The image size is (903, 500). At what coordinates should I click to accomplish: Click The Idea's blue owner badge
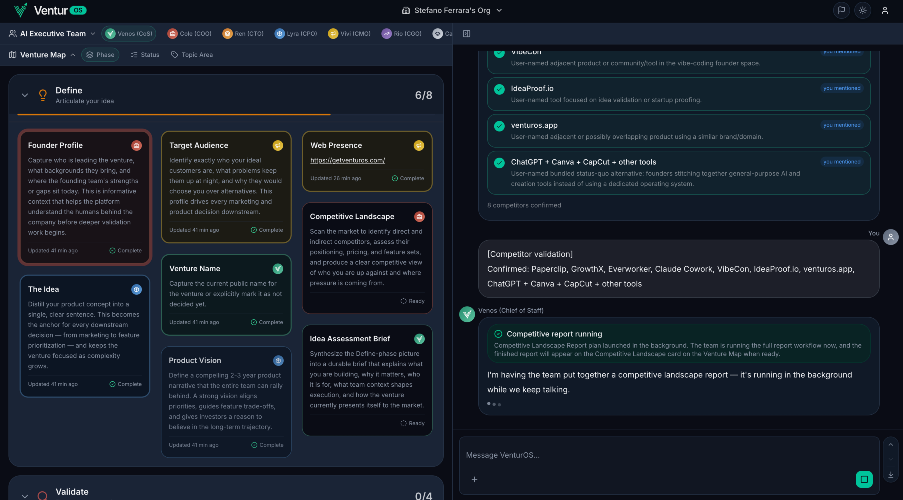136,289
